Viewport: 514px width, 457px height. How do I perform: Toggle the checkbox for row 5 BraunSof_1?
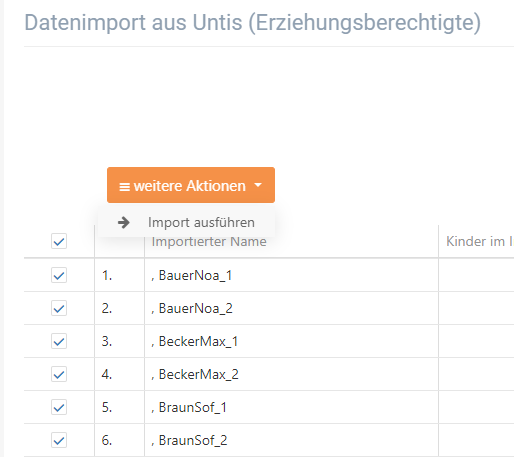pyautogui.click(x=59, y=407)
